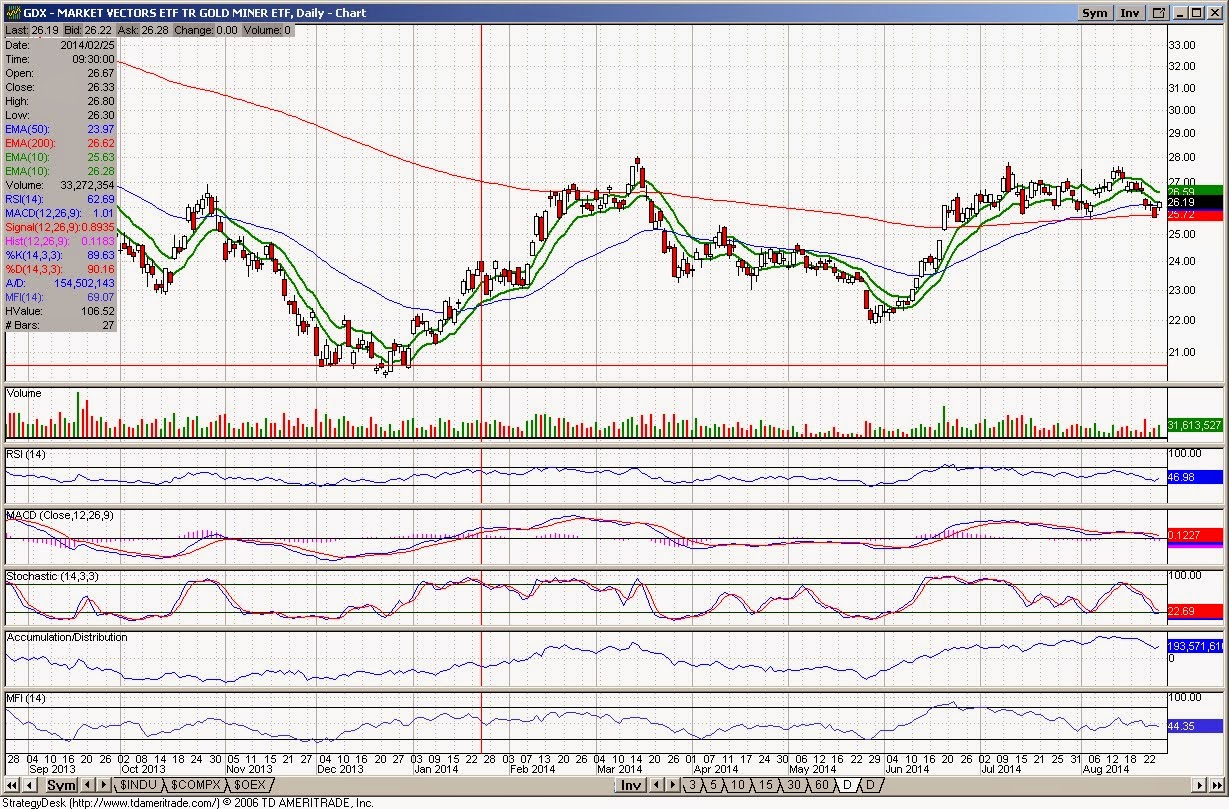Click the HValue 106.52 data row
Image resolution: width=1229 pixels, height=809 pixels.
point(60,311)
